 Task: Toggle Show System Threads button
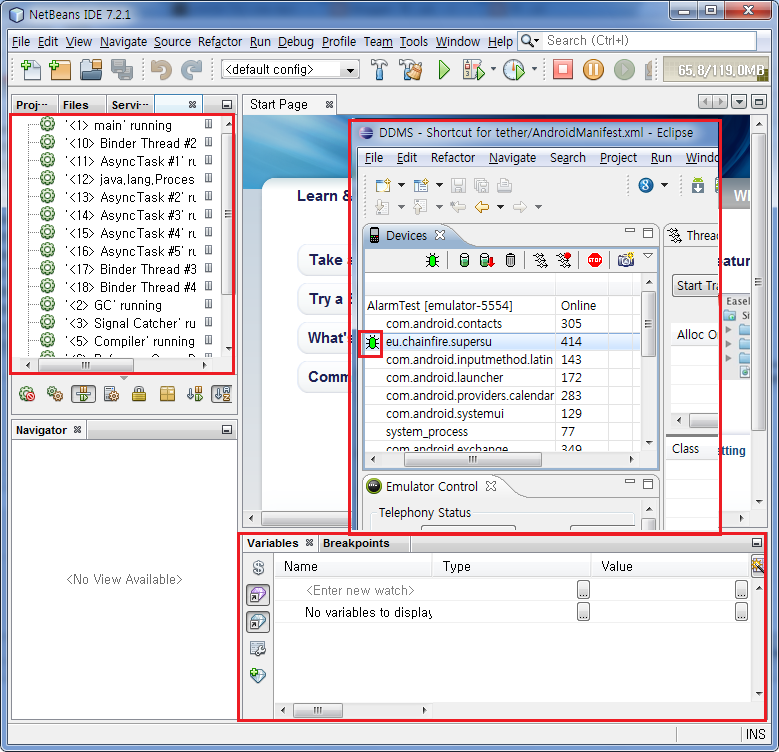click(x=111, y=394)
